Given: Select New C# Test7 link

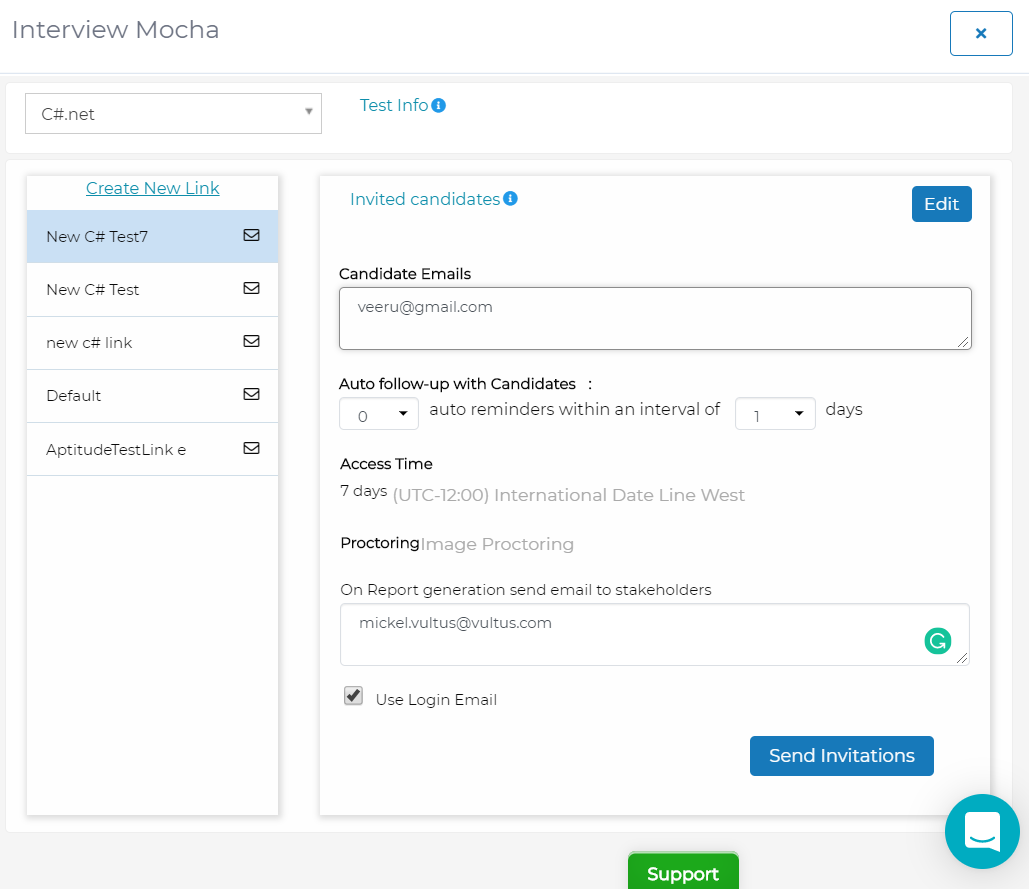Looking at the screenshot, I should 152,236.
